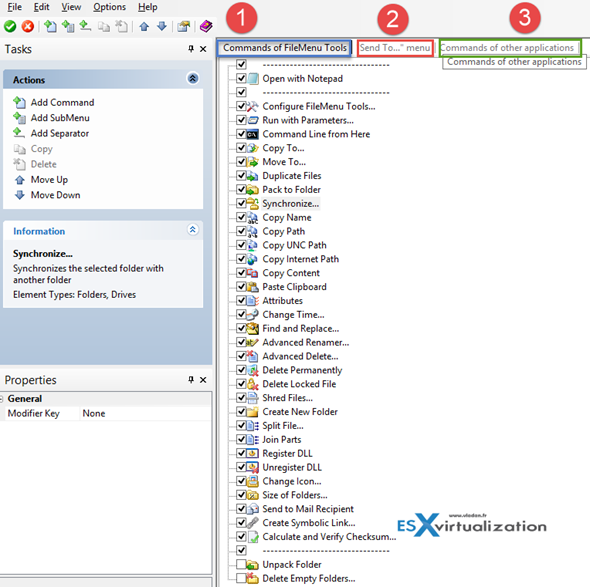
Task: Click the Create New Folder icon
Action: click(253, 412)
